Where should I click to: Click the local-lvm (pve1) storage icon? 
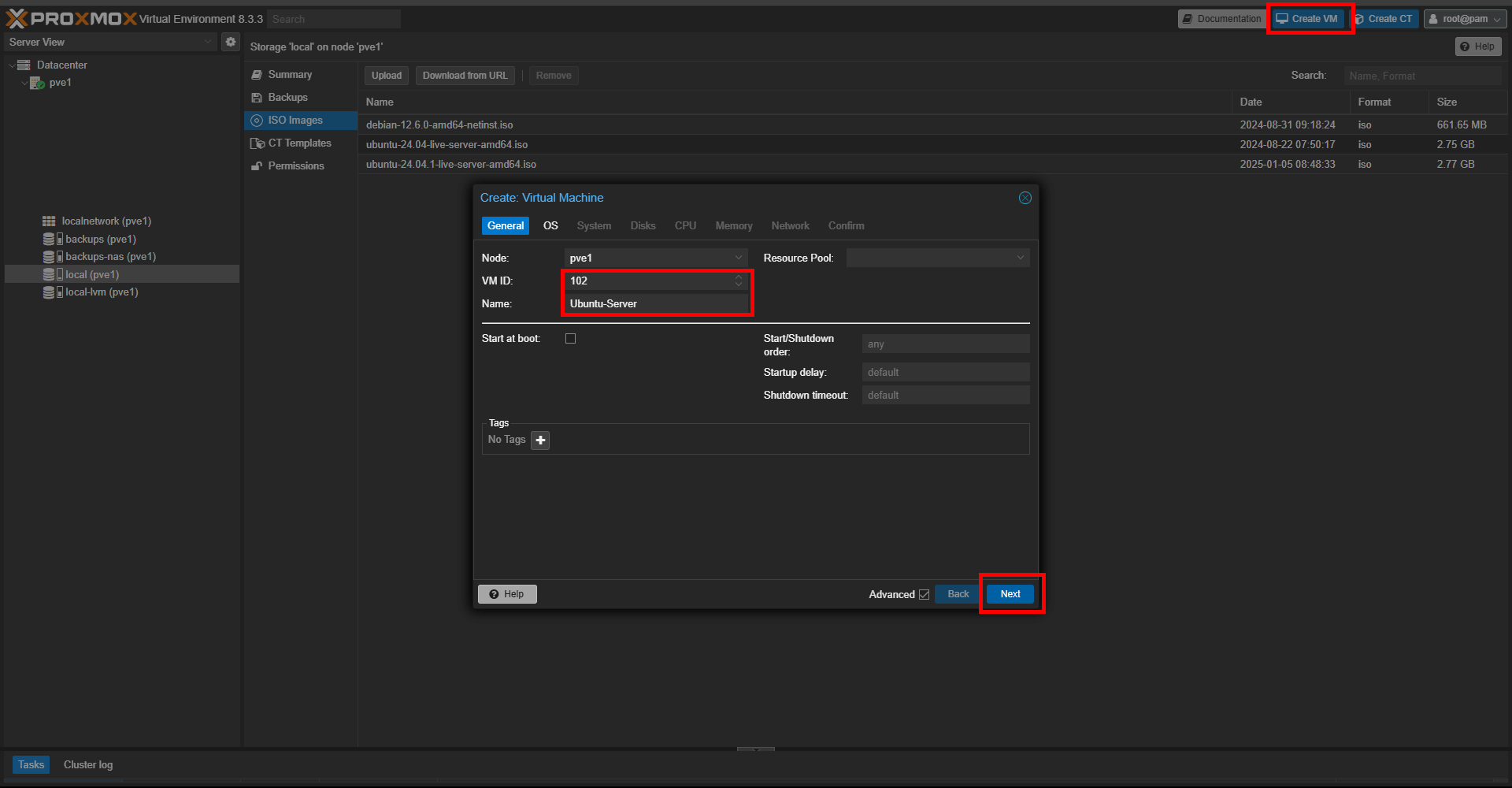point(52,292)
